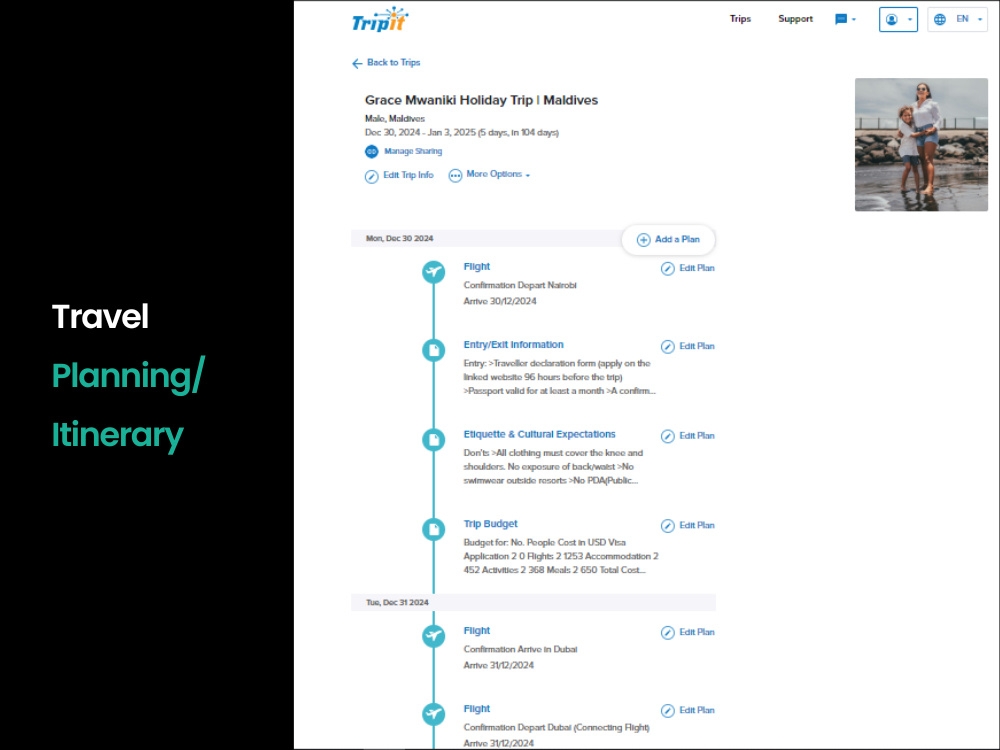Open Flight plan departing Dubai connecting
Image resolution: width=1000 pixels, height=750 pixels.
[476, 709]
